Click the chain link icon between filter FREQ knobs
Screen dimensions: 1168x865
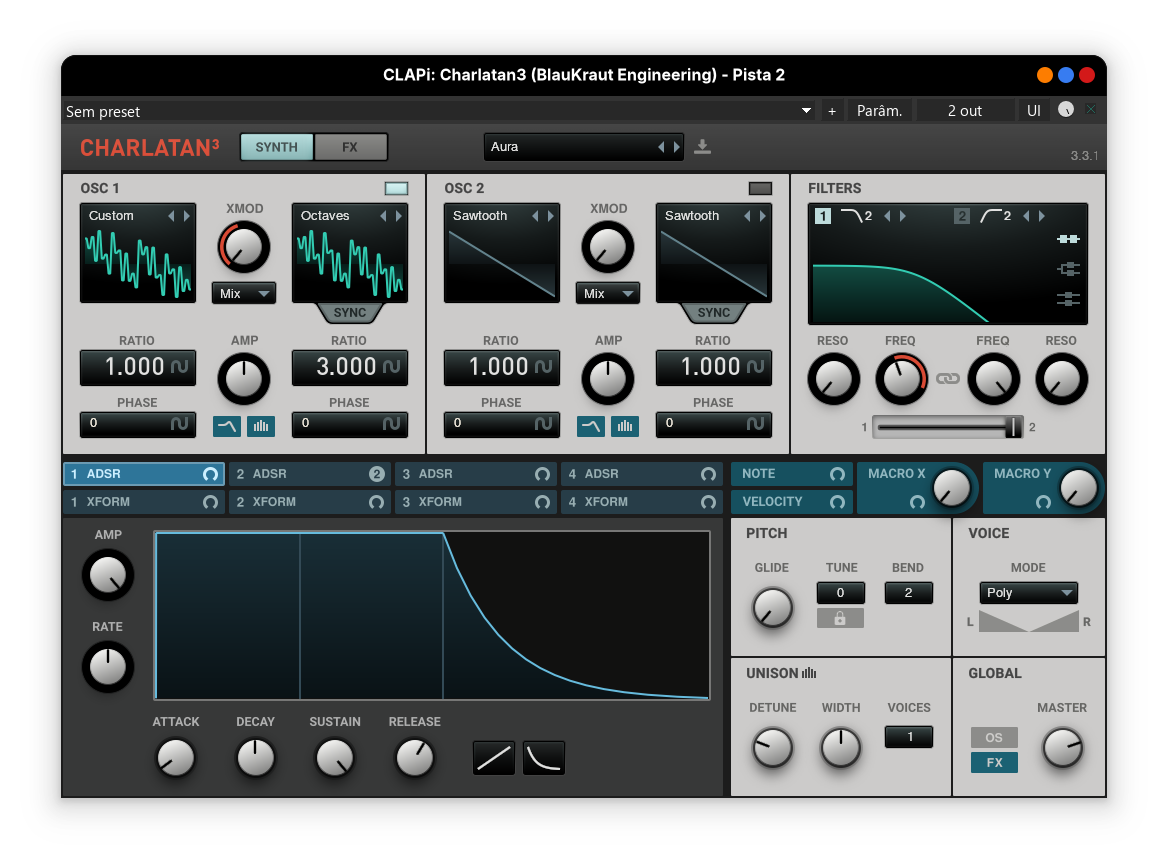[947, 379]
